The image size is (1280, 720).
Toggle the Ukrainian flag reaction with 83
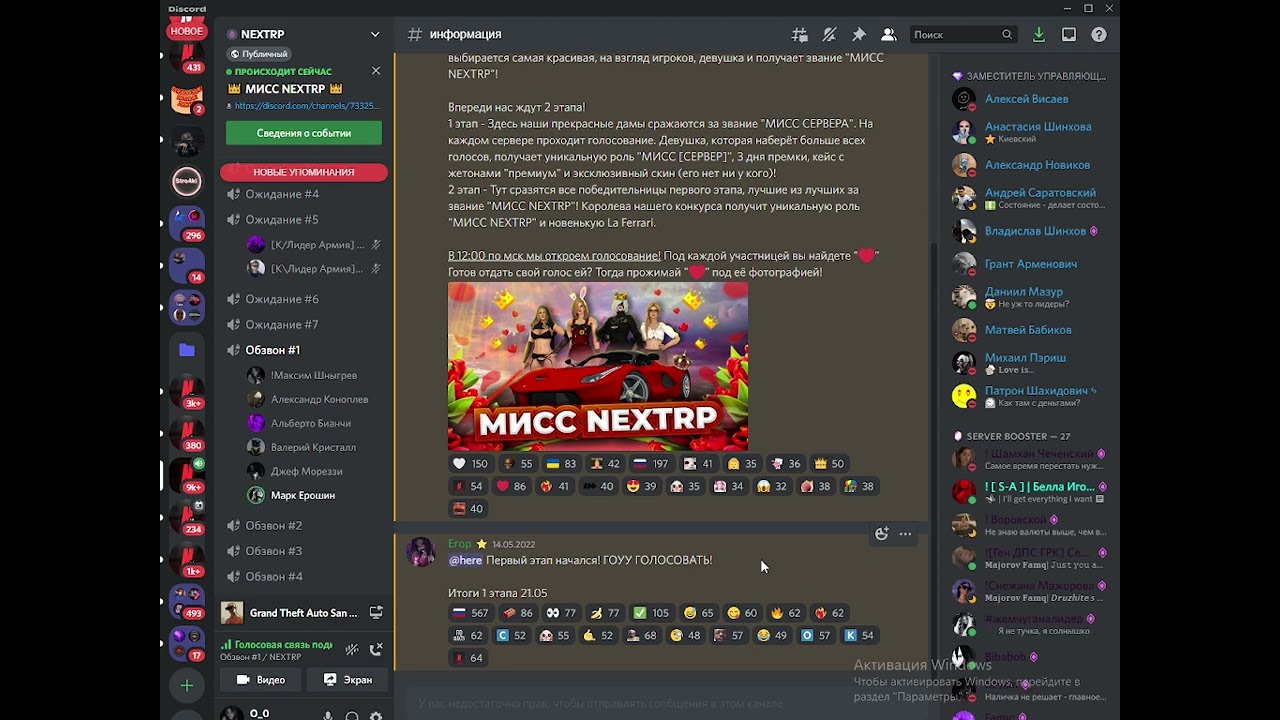coord(560,464)
